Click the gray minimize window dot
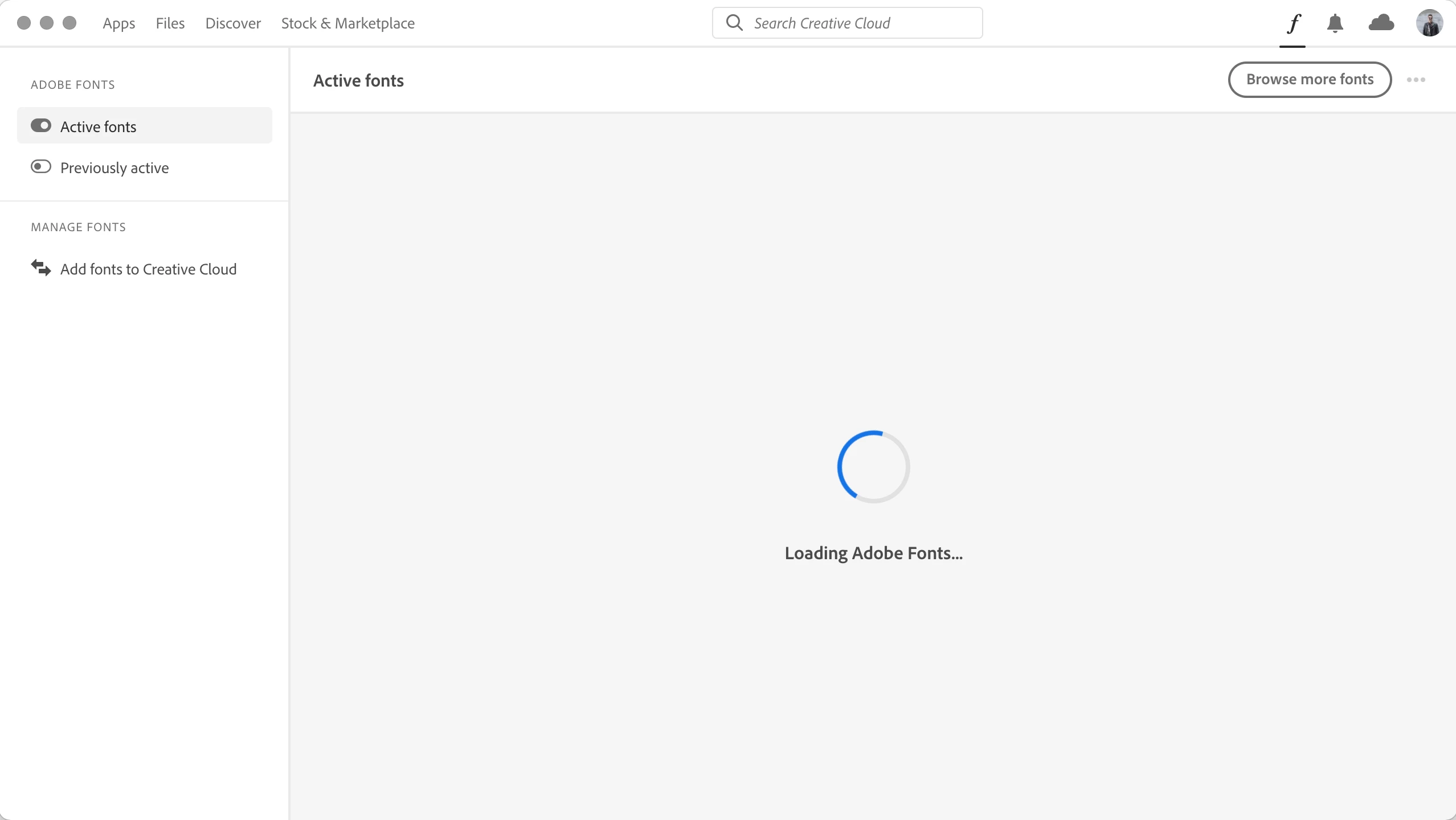The image size is (1456, 820). 47,23
